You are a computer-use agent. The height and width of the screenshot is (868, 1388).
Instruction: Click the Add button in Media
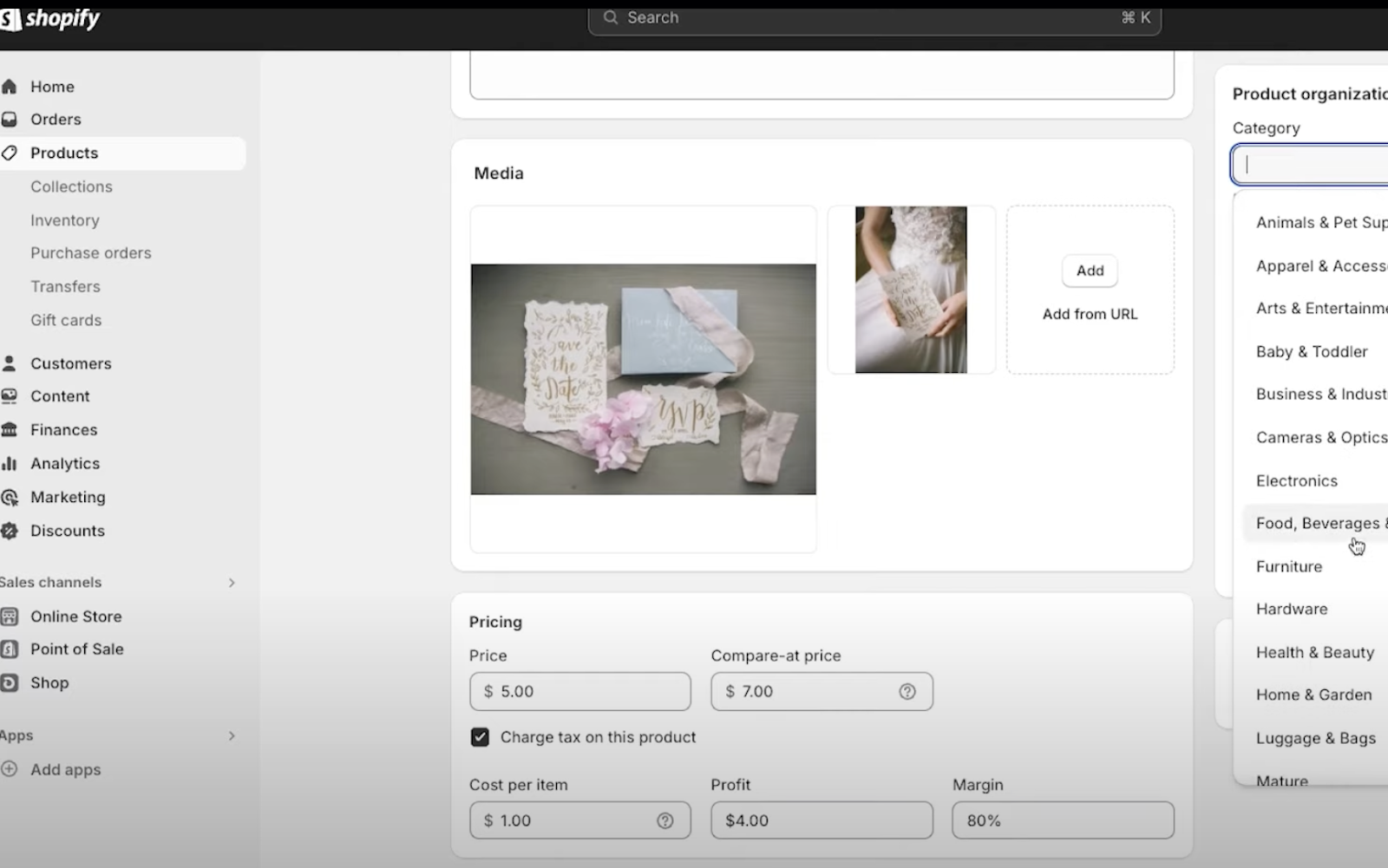(x=1089, y=271)
